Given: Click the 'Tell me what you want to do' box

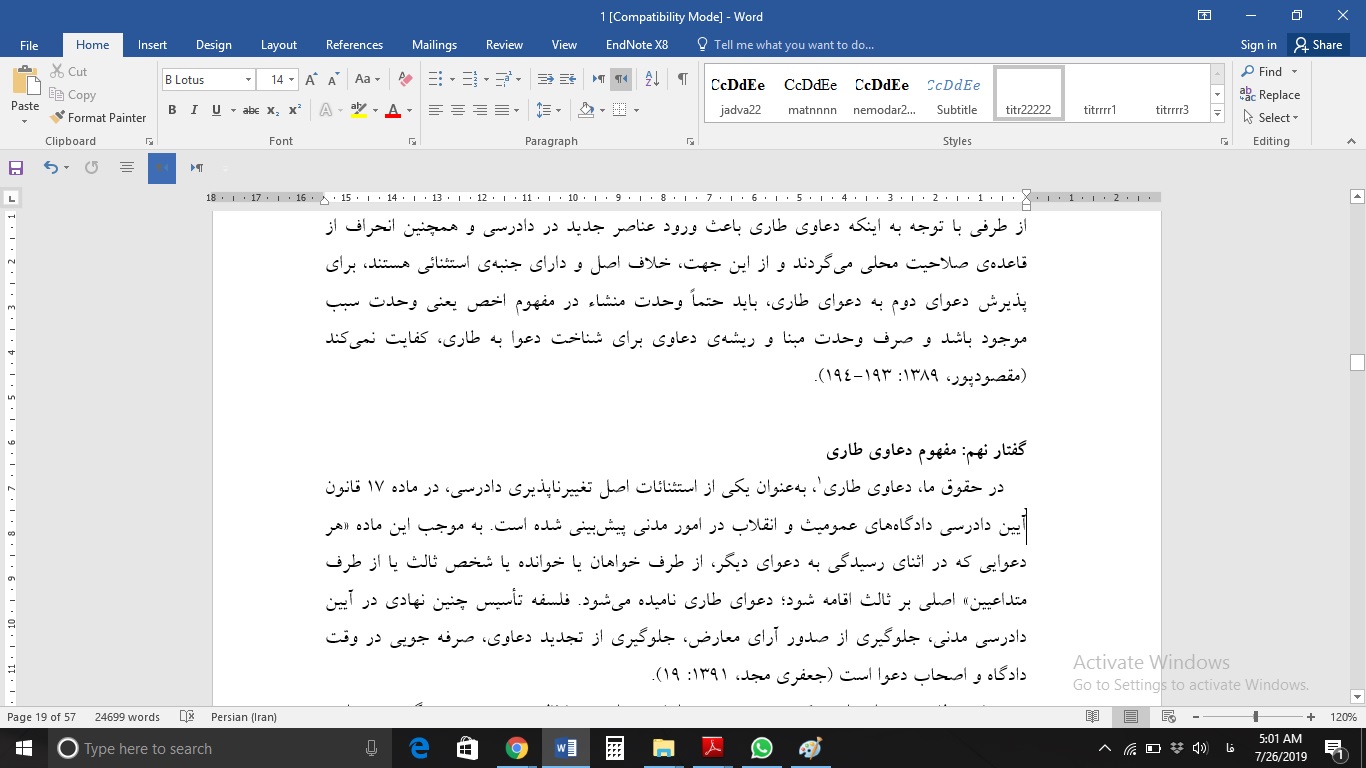Looking at the screenshot, I should pyautogui.click(x=790, y=44).
